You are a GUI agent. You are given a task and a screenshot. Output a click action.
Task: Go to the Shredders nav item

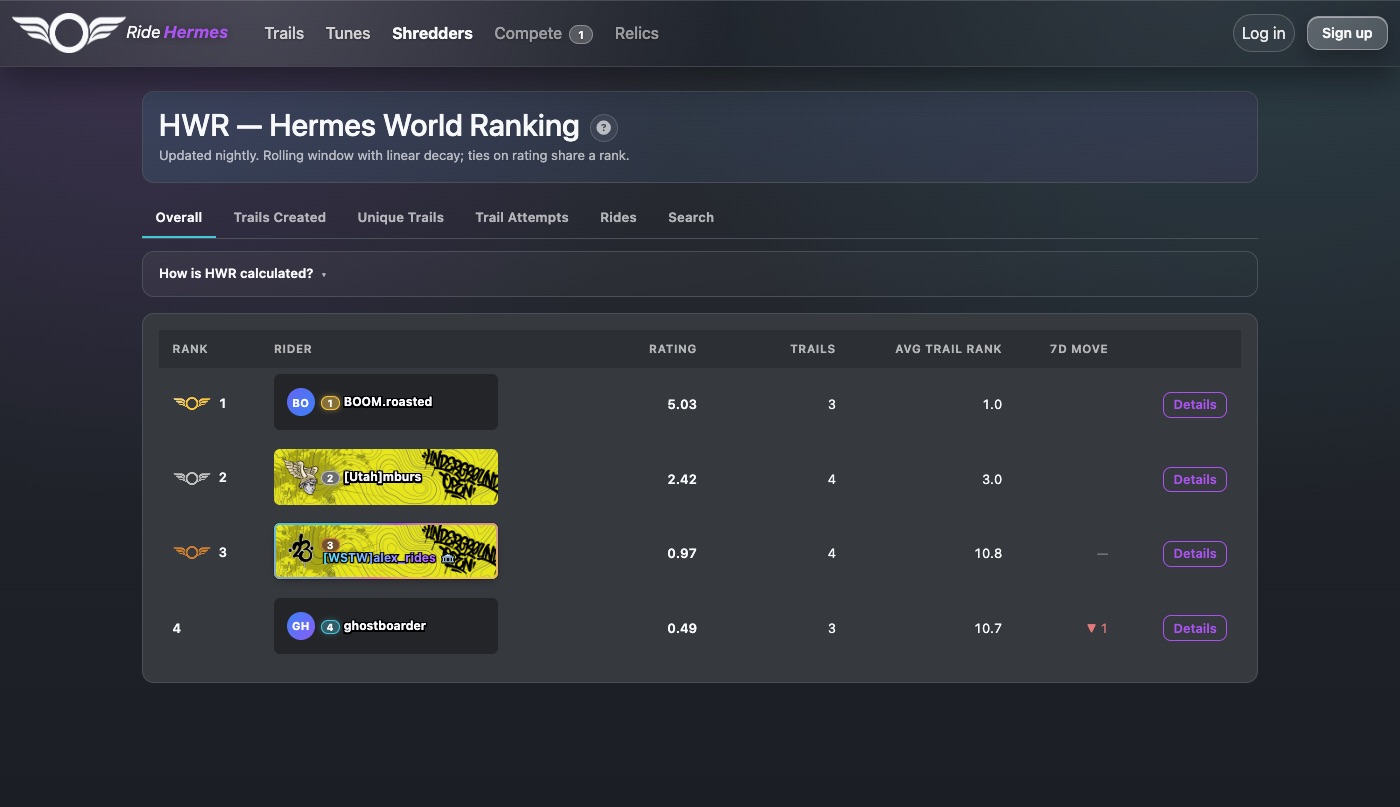tap(432, 33)
